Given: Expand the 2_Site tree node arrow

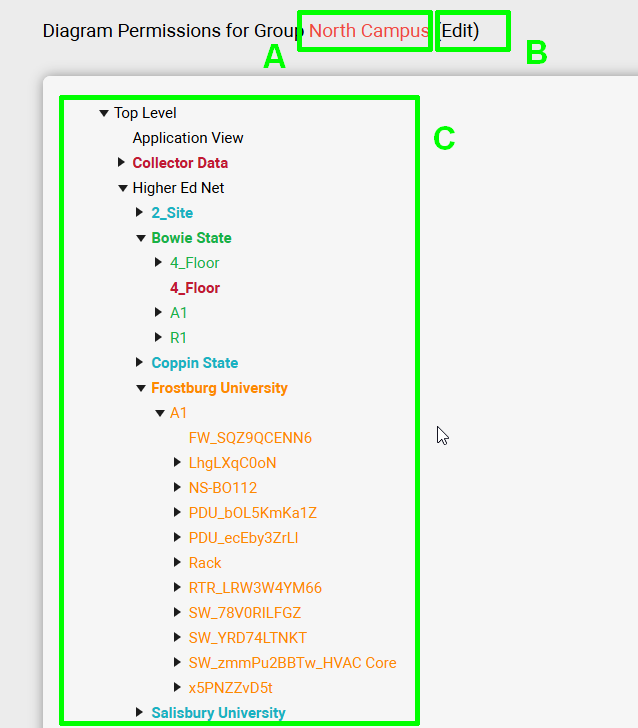Looking at the screenshot, I should [140, 213].
